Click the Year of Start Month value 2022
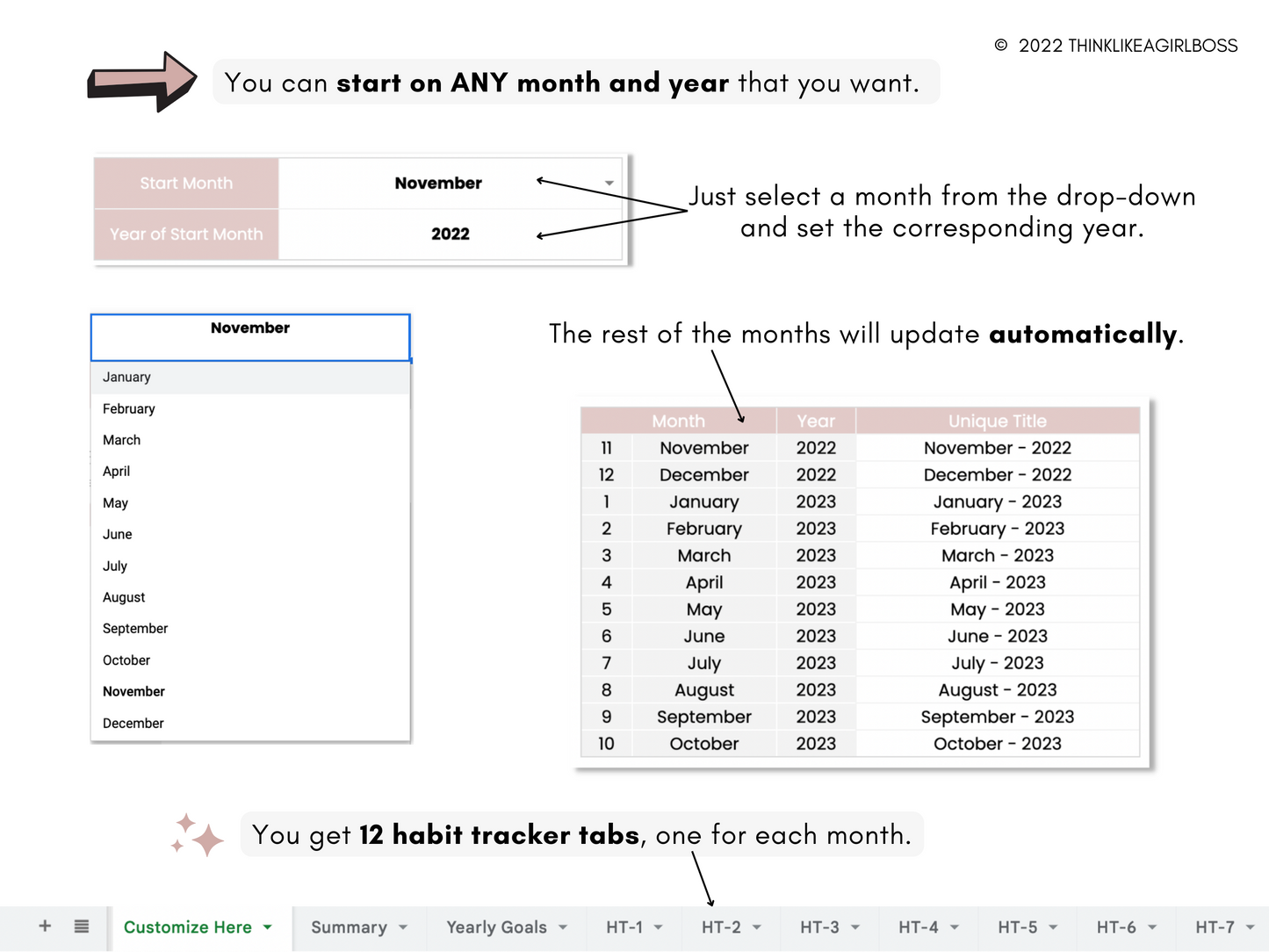The image size is (1269, 952). [x=450, y=234]
